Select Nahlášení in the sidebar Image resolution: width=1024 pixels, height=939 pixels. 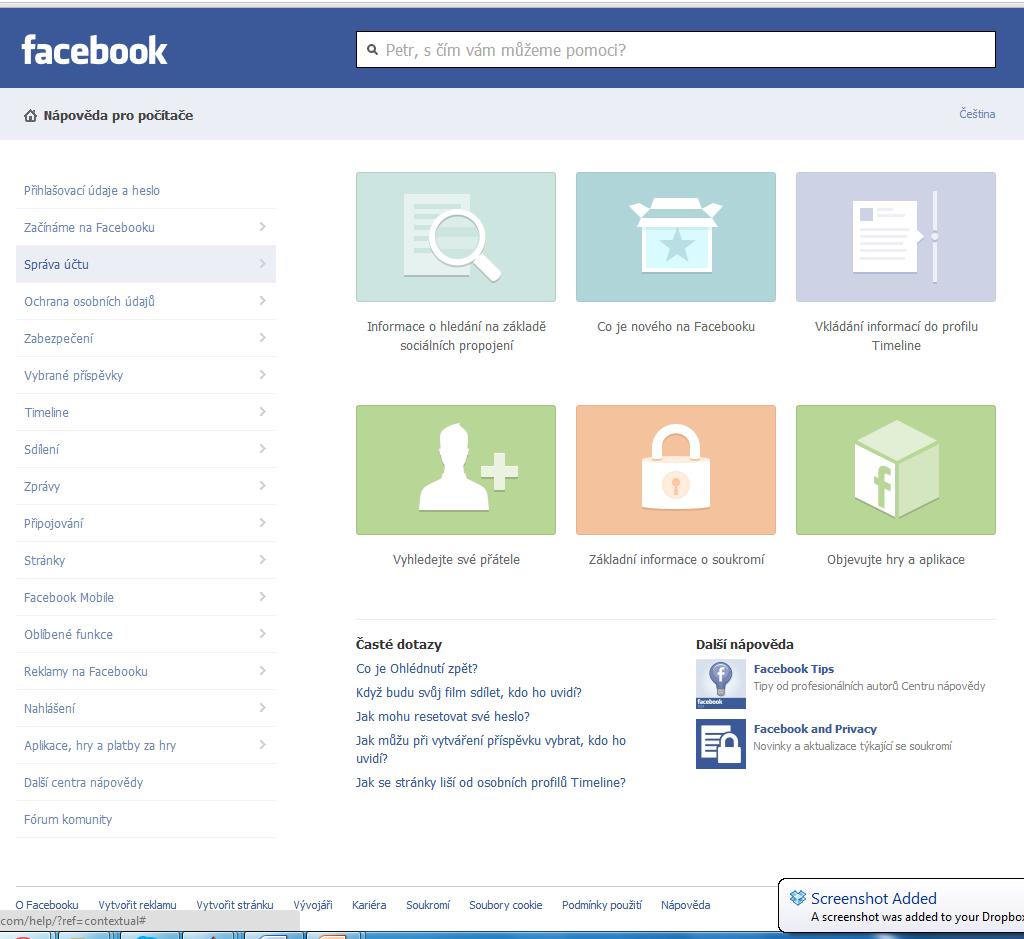click(x=146, y=708)
